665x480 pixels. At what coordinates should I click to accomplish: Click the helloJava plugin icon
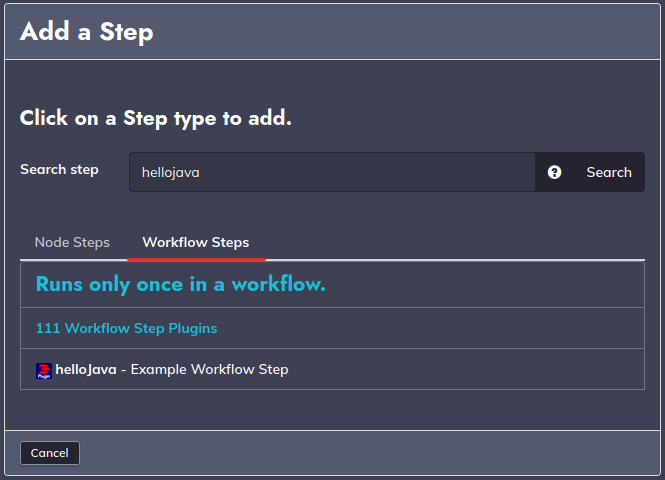[x=44, y=370]
